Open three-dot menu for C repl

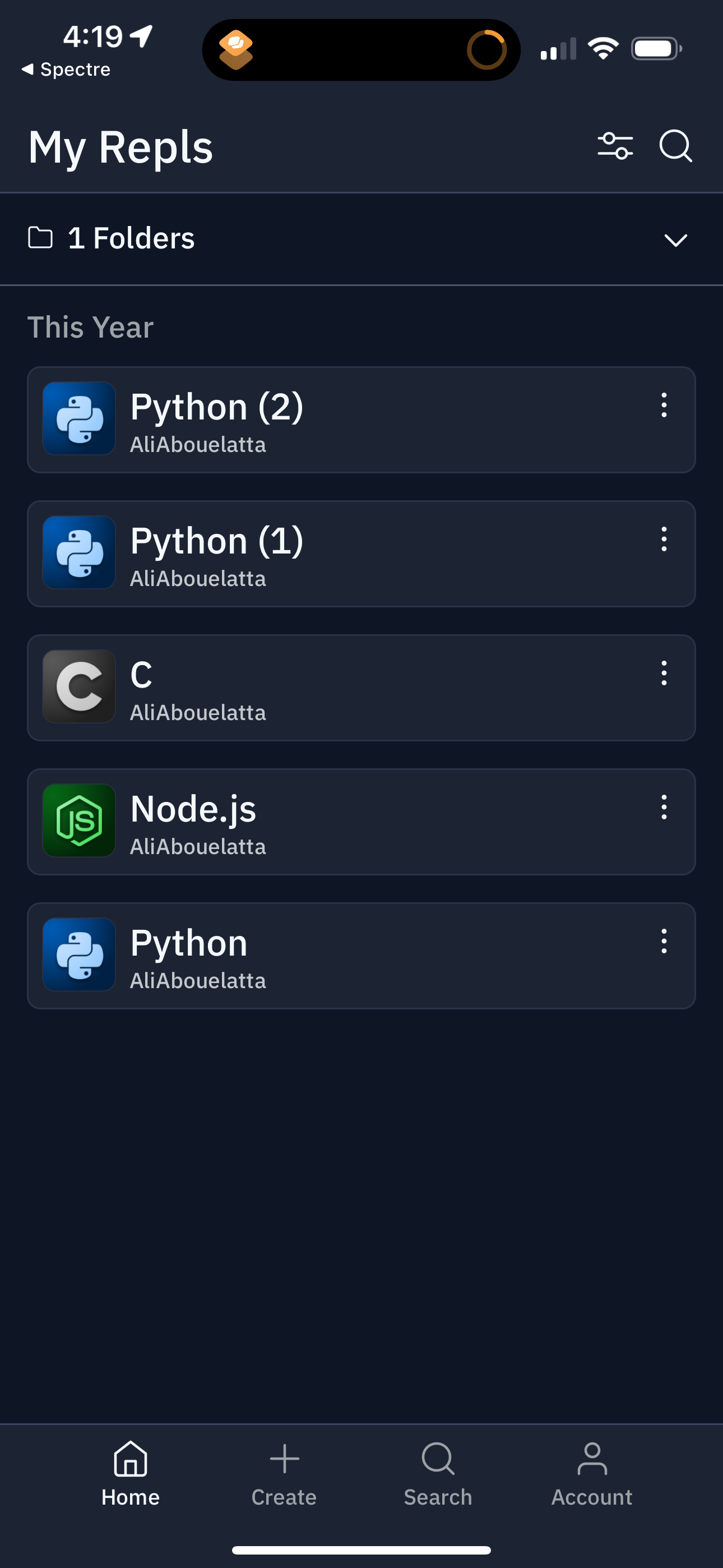(x=664, y=673)
